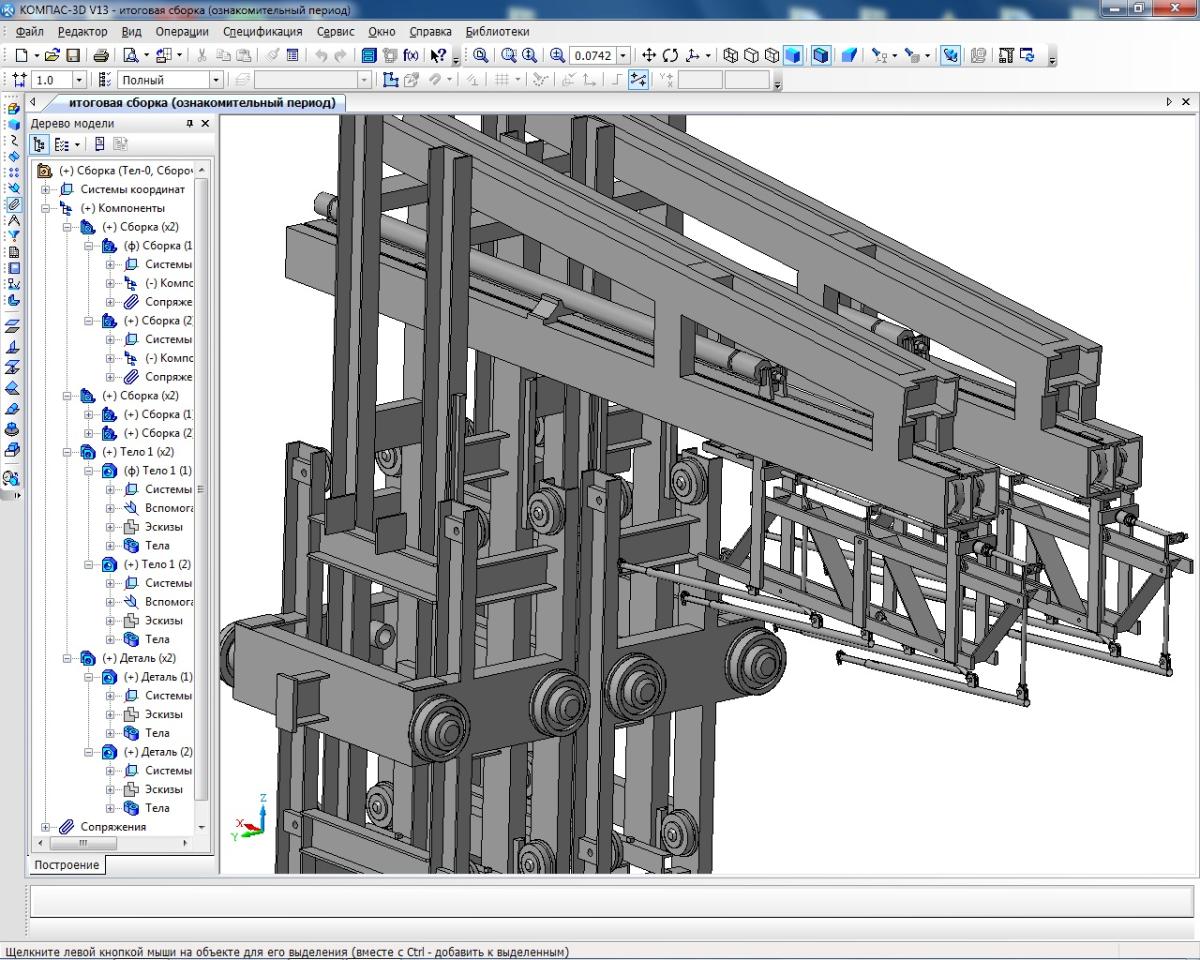Open the Variables f(x) tool

(x=411, y=56)
